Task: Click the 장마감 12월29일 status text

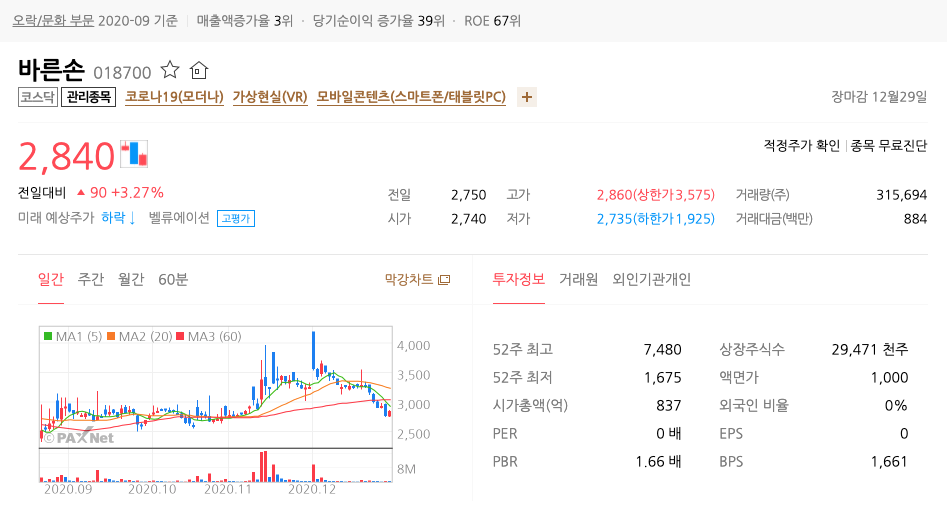Action: click(879, 97)
